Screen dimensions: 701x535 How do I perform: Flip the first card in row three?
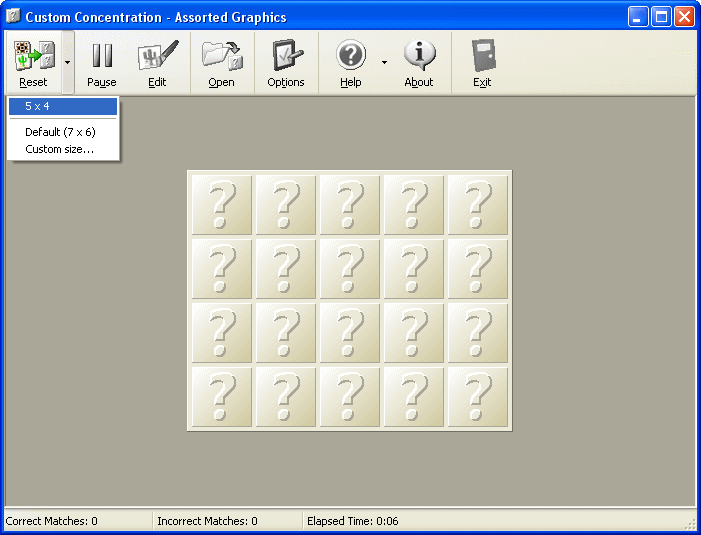pos(222,333)
